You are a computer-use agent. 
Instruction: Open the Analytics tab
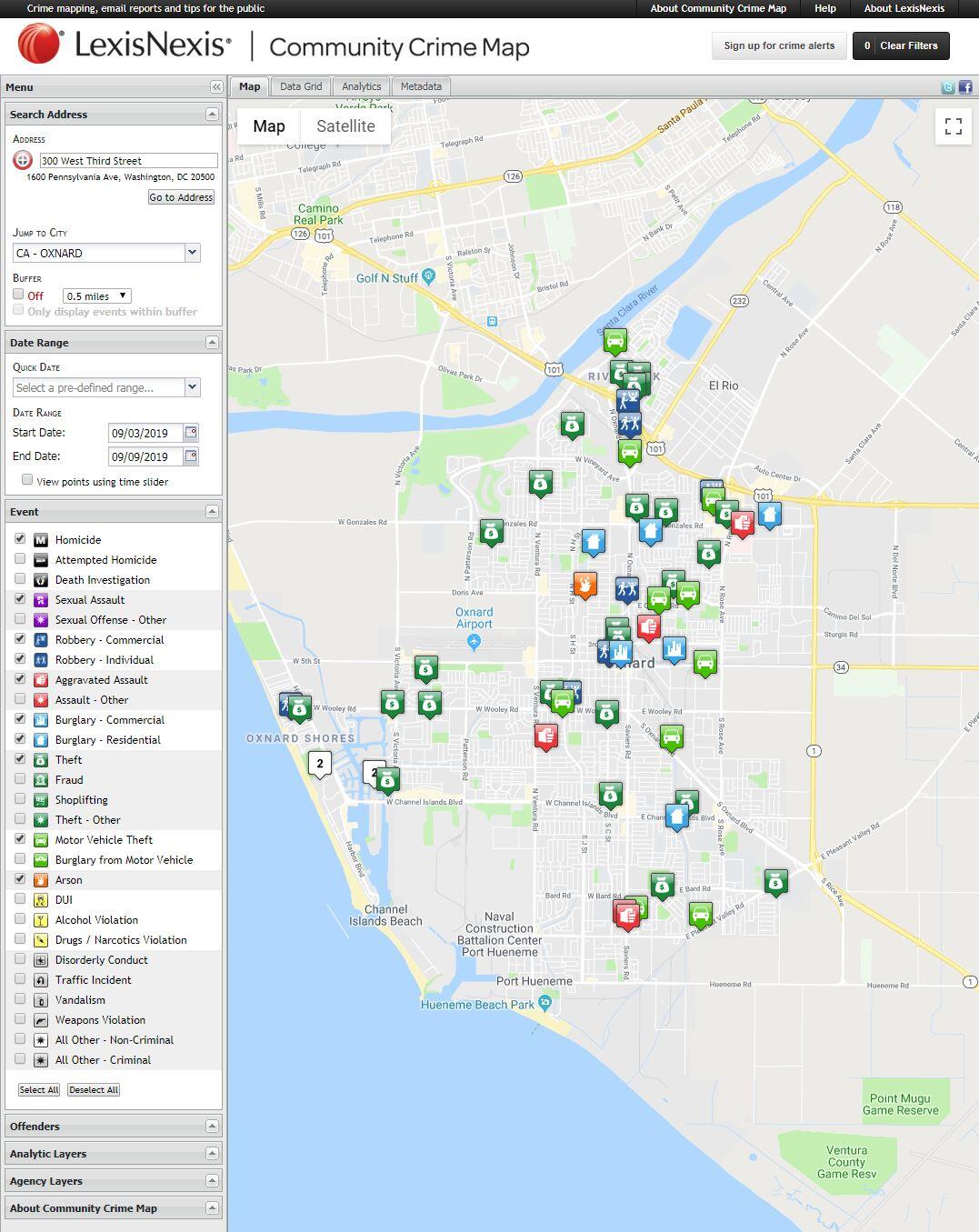pyautogui.click(x=362, y=87)
